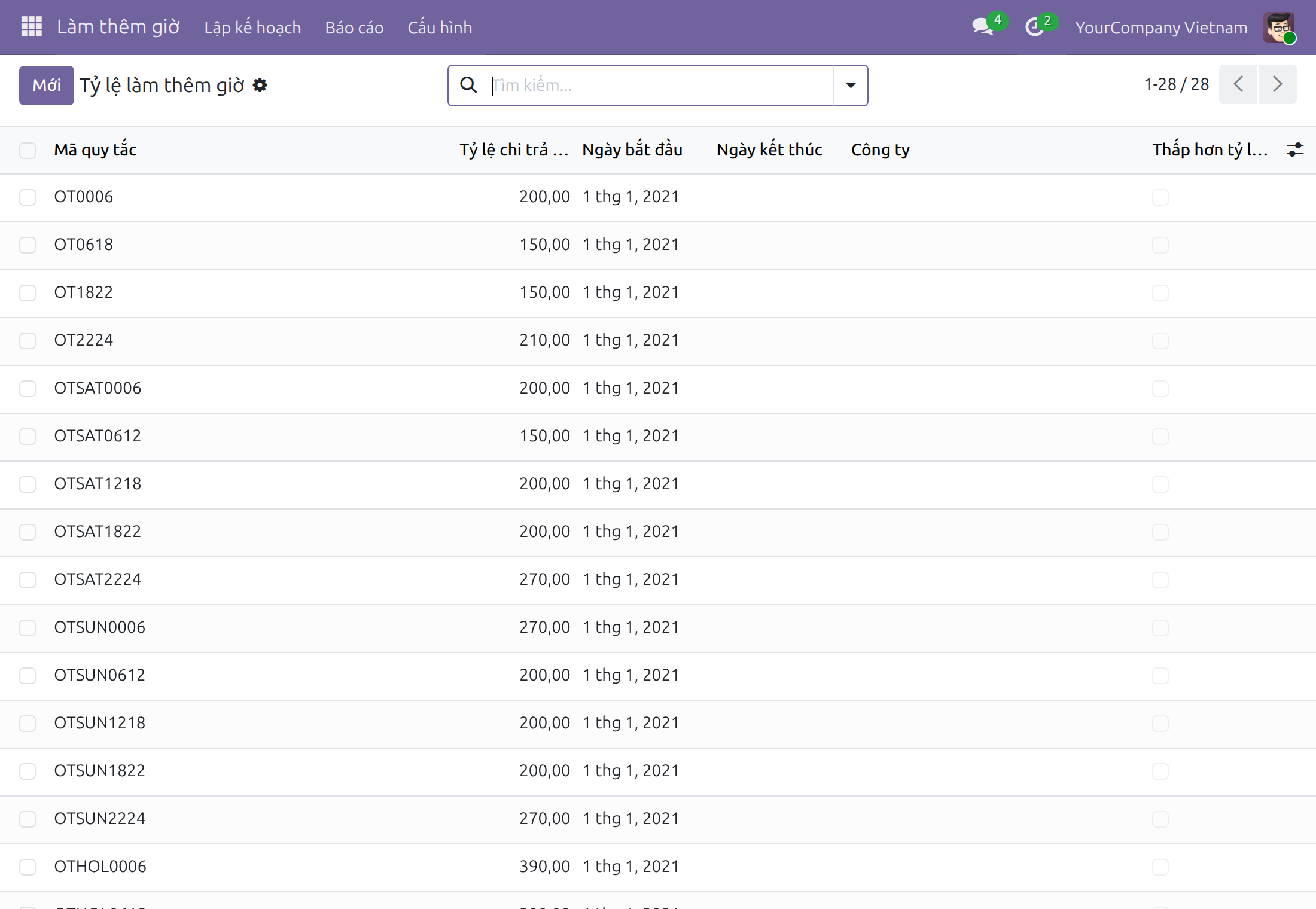The height and width of the screenshot is (909, 1316).
Task: Go to the next page arrow
Action: tap(1277, 84)
